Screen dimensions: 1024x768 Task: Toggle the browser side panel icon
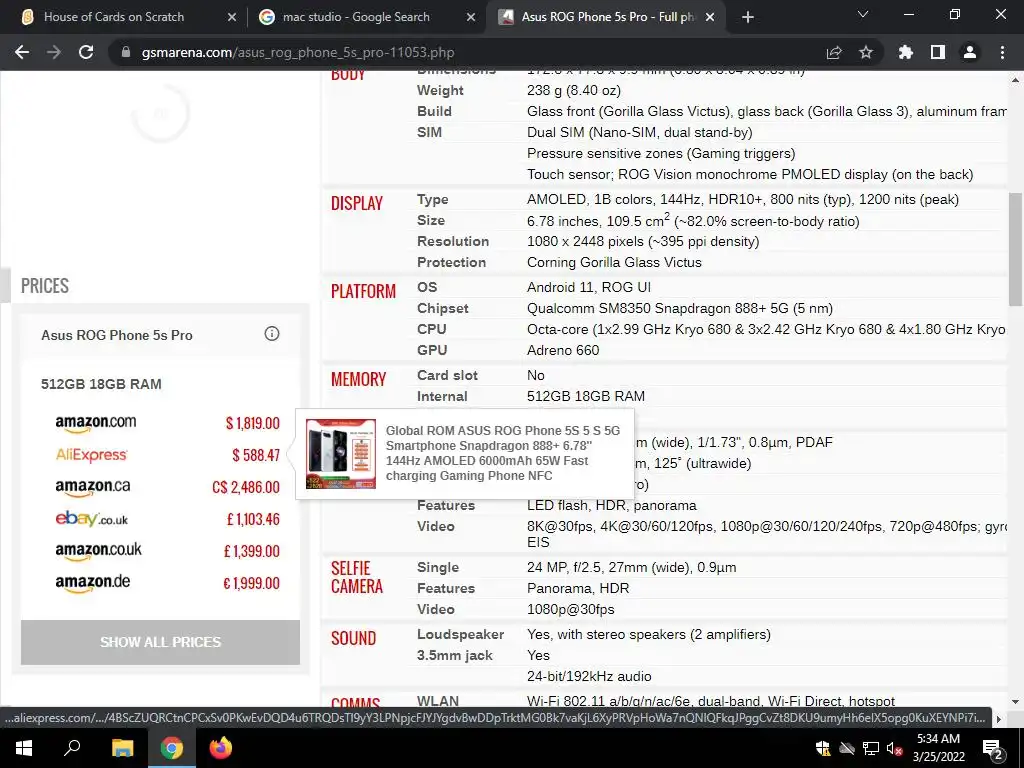[x=938, y=52]
